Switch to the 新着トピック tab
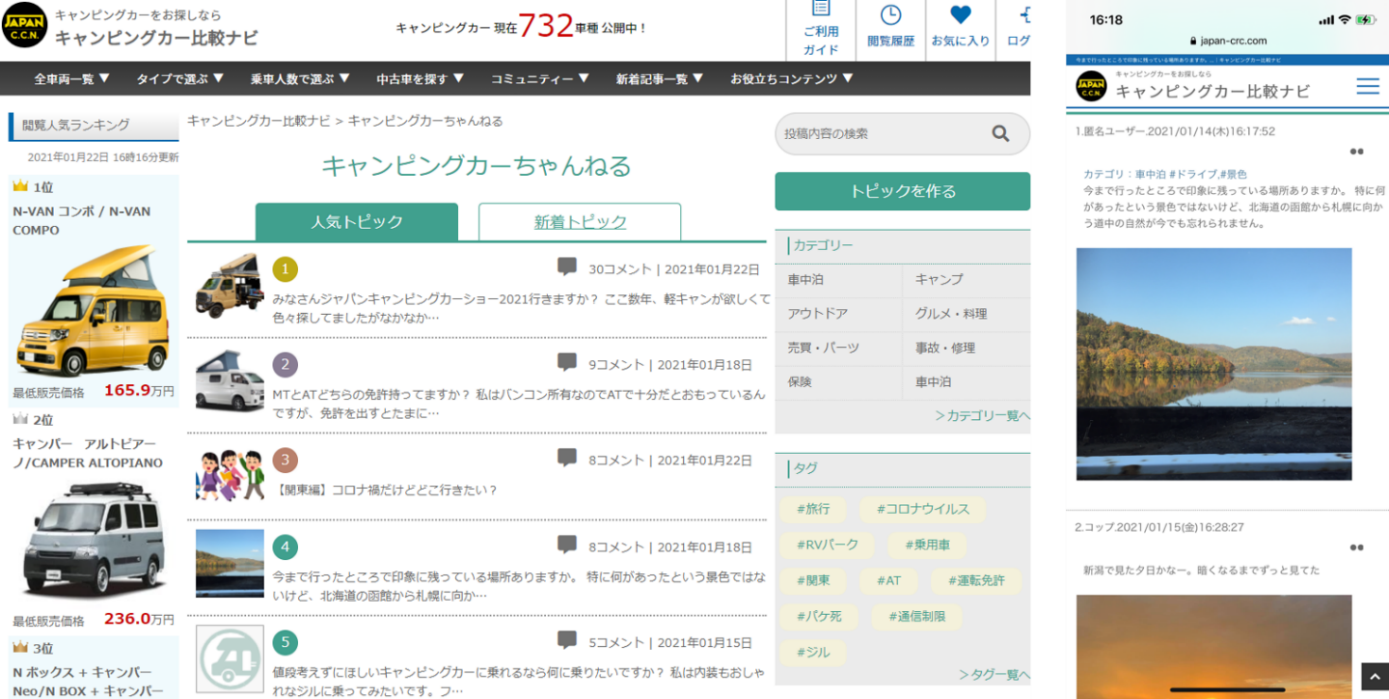The height and width of the screenshot is (699, 1389). (x=580, y=222)
